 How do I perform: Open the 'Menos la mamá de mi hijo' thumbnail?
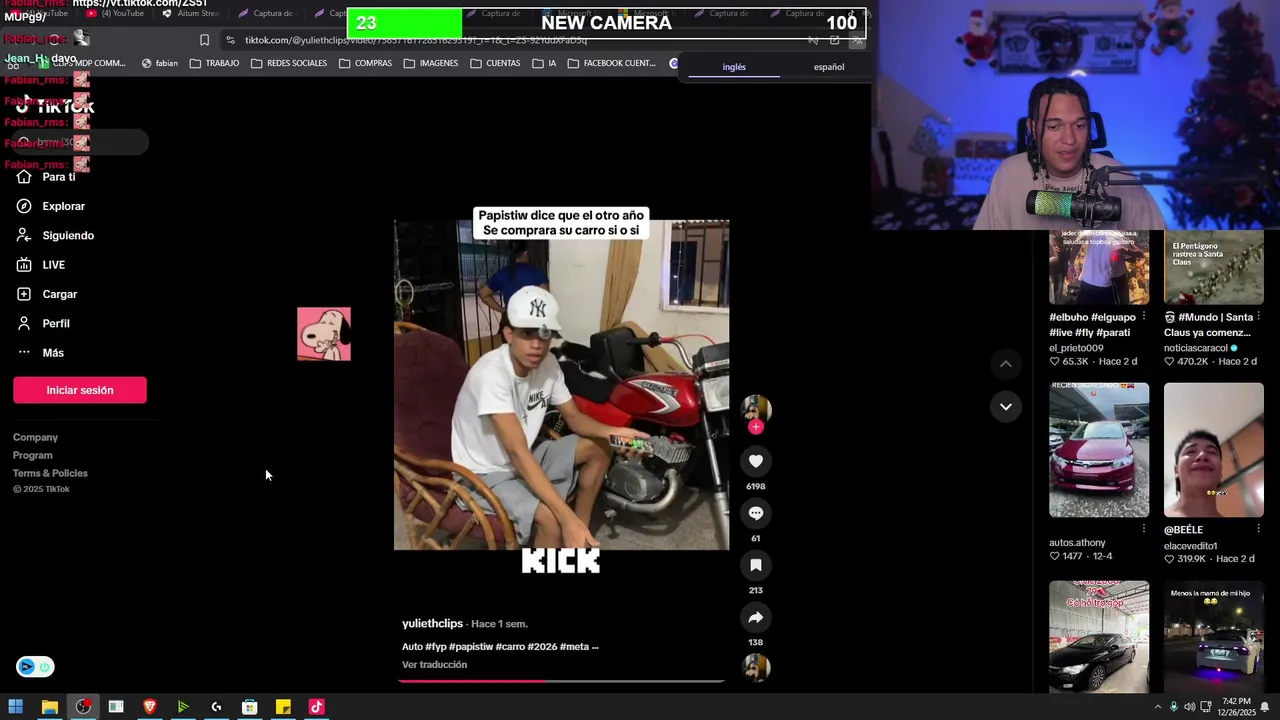tap(1214, 637)
